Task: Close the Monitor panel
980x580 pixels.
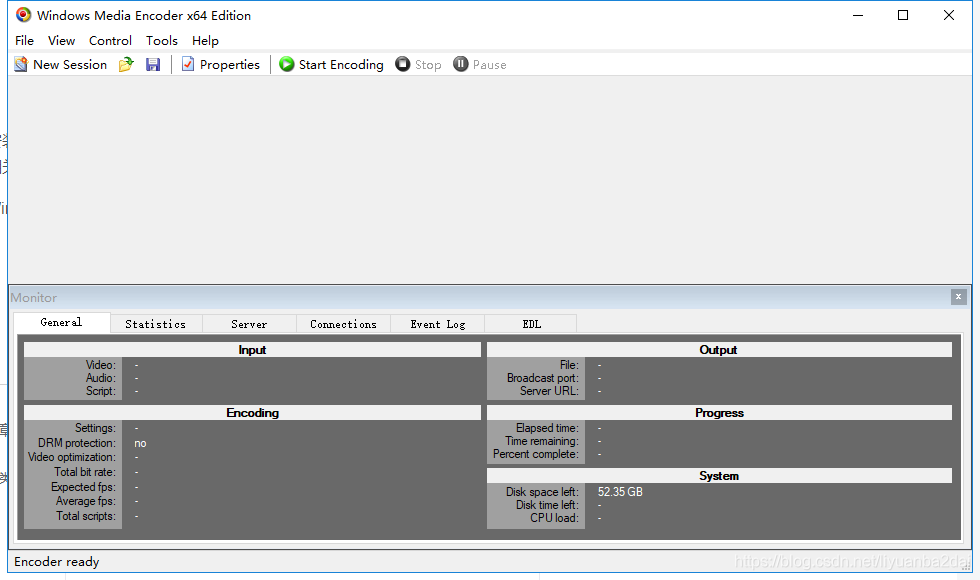Action: coord(958,297)
